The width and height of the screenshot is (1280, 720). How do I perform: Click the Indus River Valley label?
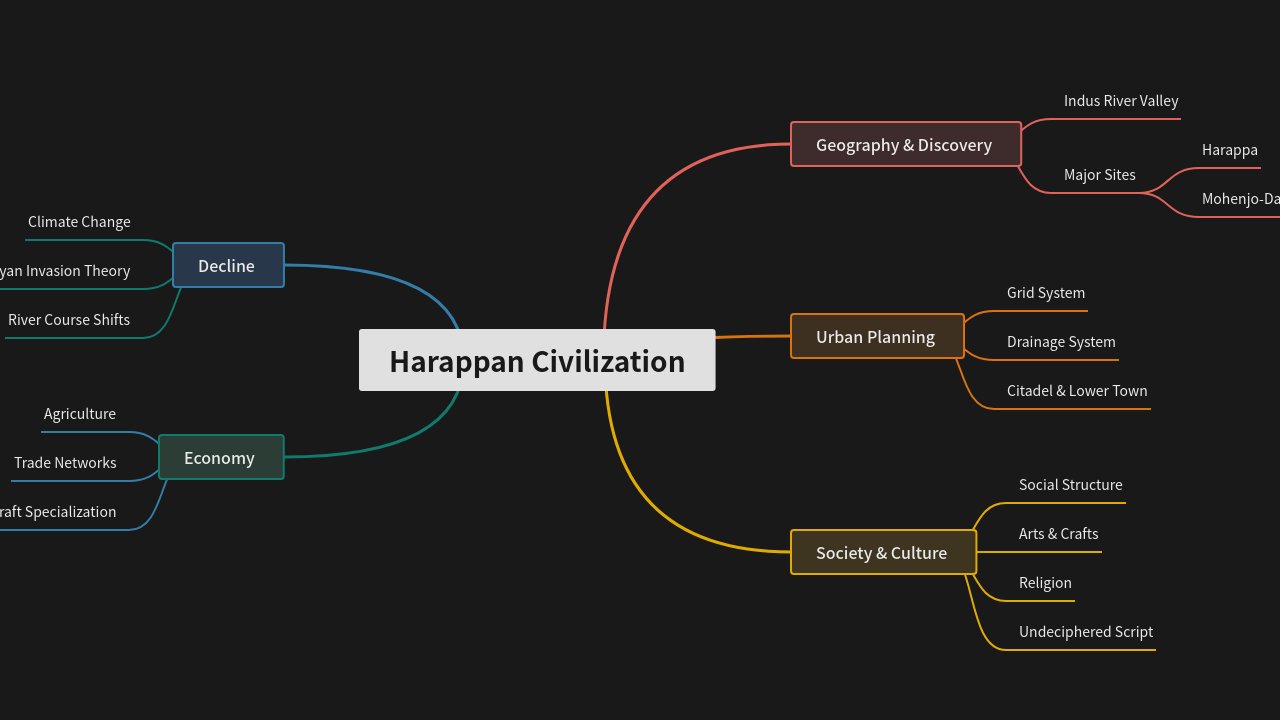(x=1121, y=100)
